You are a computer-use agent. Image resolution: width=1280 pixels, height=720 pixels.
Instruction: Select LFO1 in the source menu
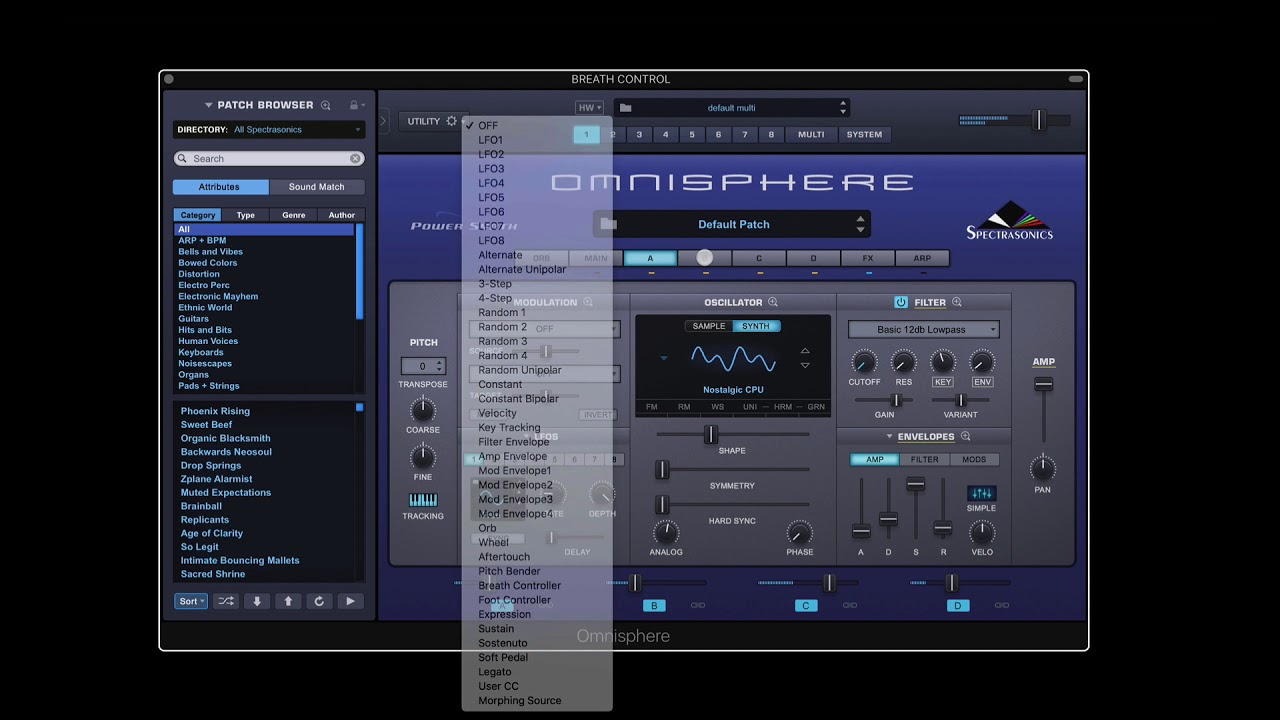point(490,140)
